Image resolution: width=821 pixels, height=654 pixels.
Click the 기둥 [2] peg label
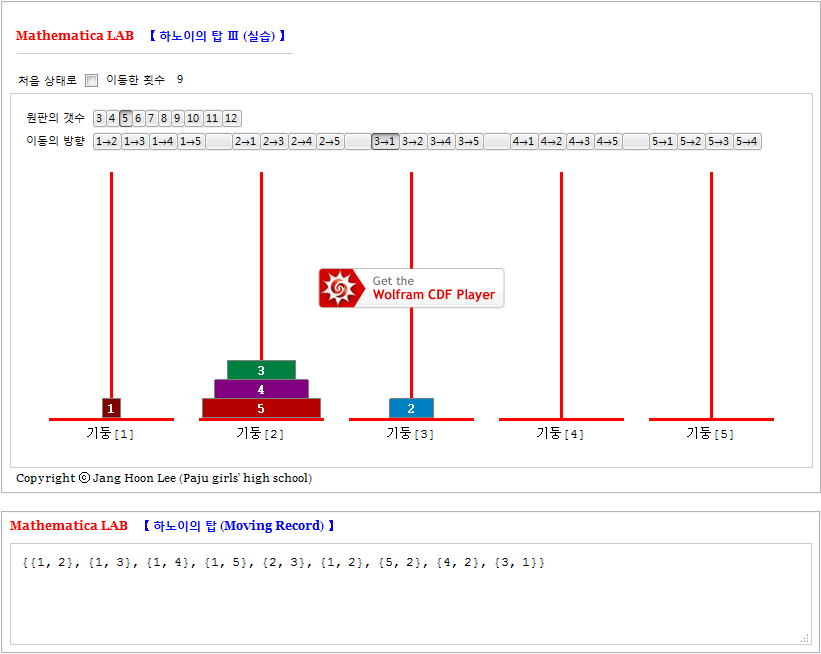tap(260, 434)
